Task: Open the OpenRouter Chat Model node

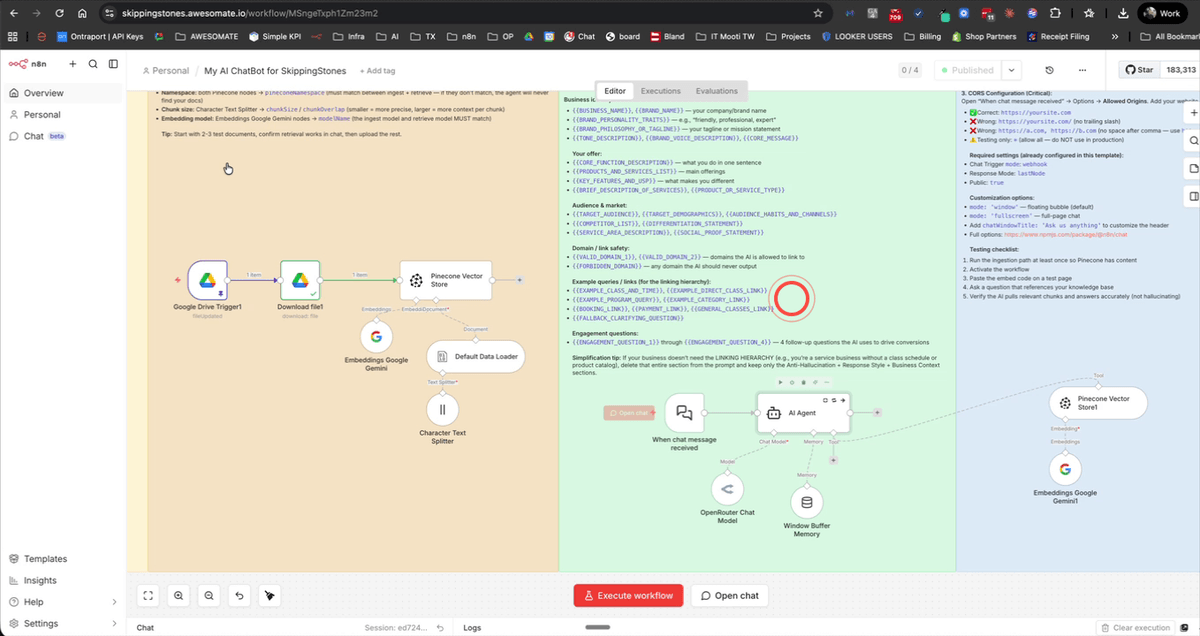Action: coord(728,487)
